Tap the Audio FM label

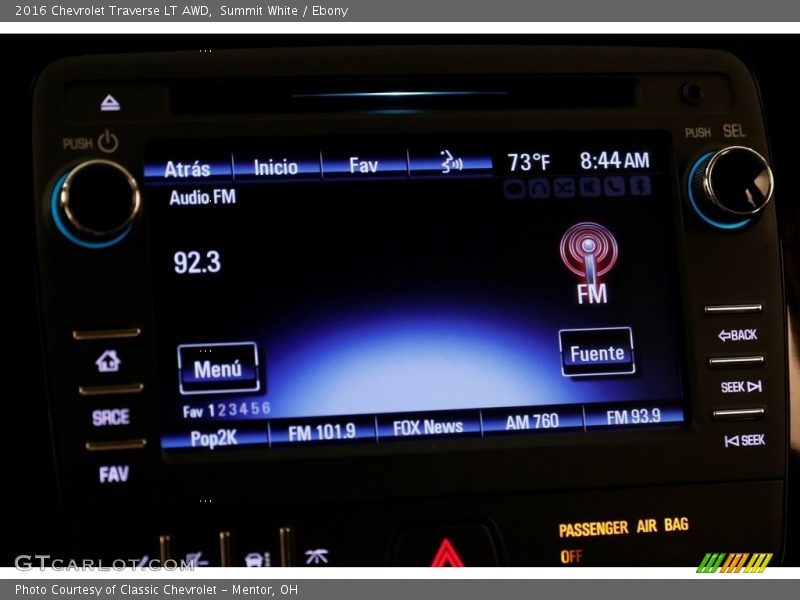(203, 197)
